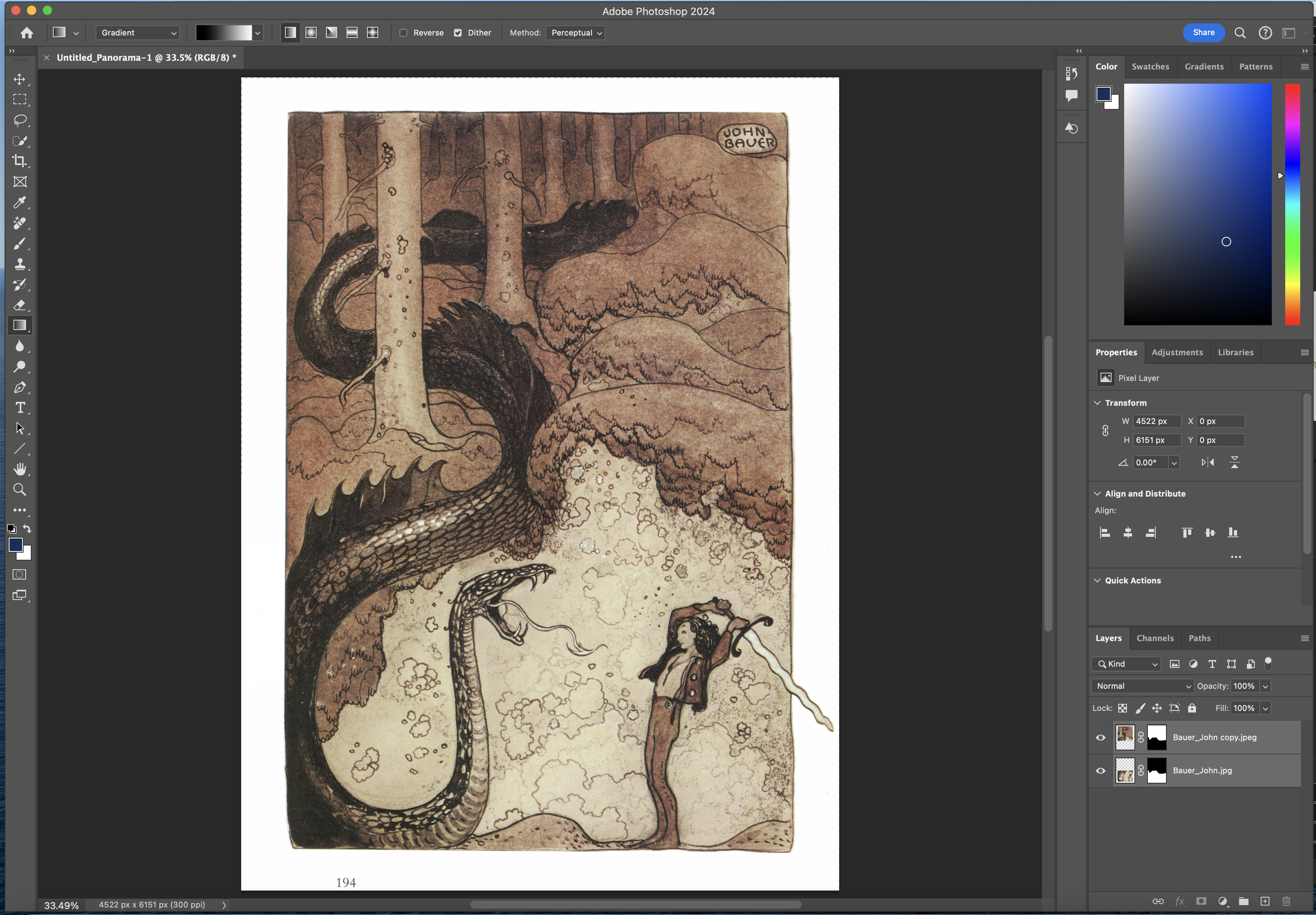Select the Path Selection tool
The image size is (1316, 915).
tap(19, 428)
